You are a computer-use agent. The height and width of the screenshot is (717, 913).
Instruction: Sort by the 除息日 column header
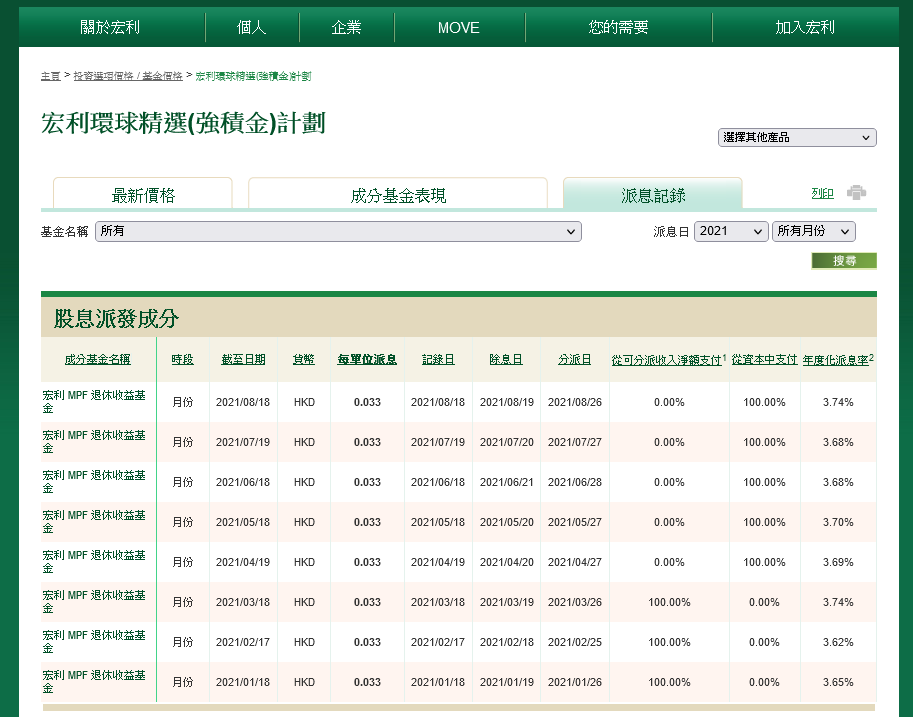click(x=506, y=359)
